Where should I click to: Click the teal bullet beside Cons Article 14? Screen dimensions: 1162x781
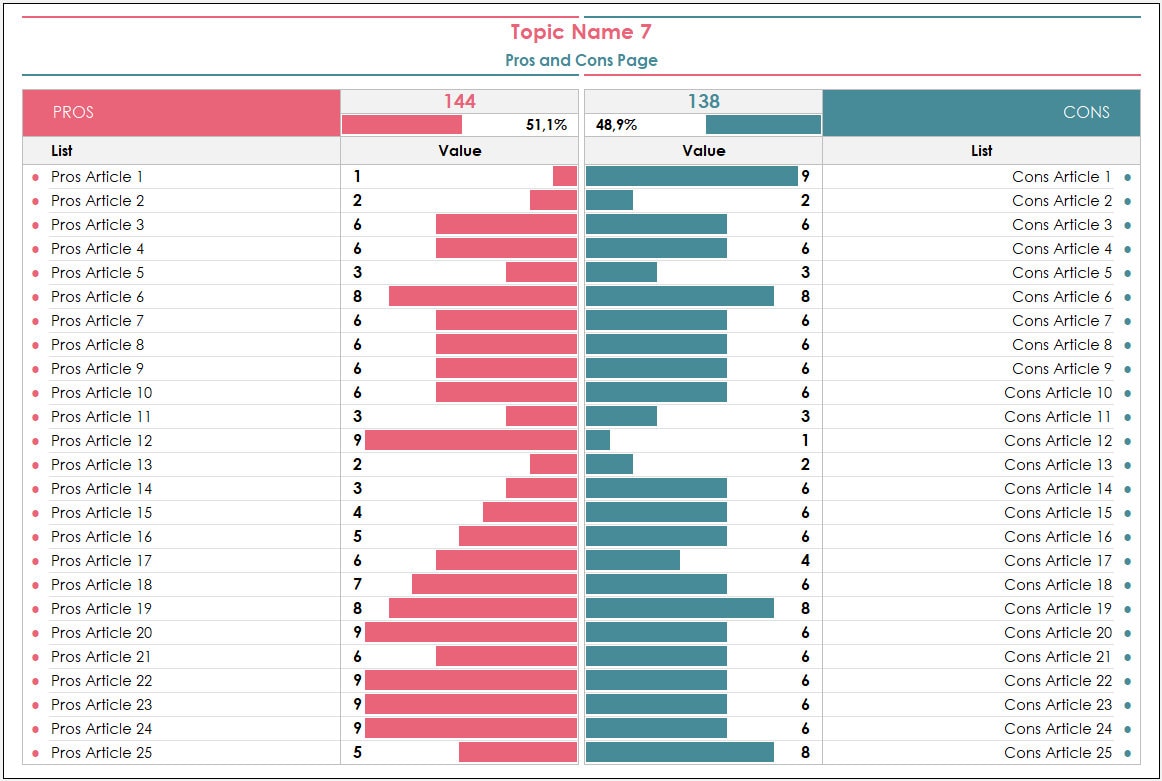[x=1127, y=490]
